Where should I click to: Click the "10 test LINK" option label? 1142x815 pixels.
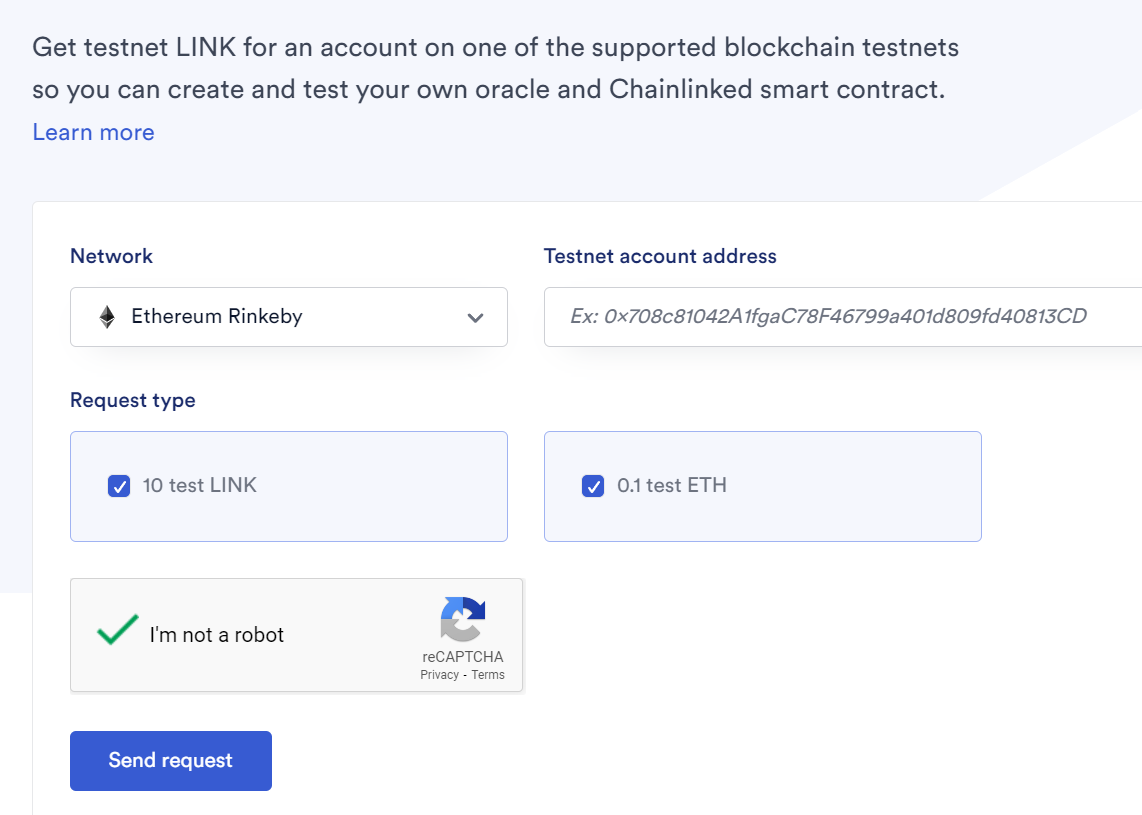click(x=200, y=486)
